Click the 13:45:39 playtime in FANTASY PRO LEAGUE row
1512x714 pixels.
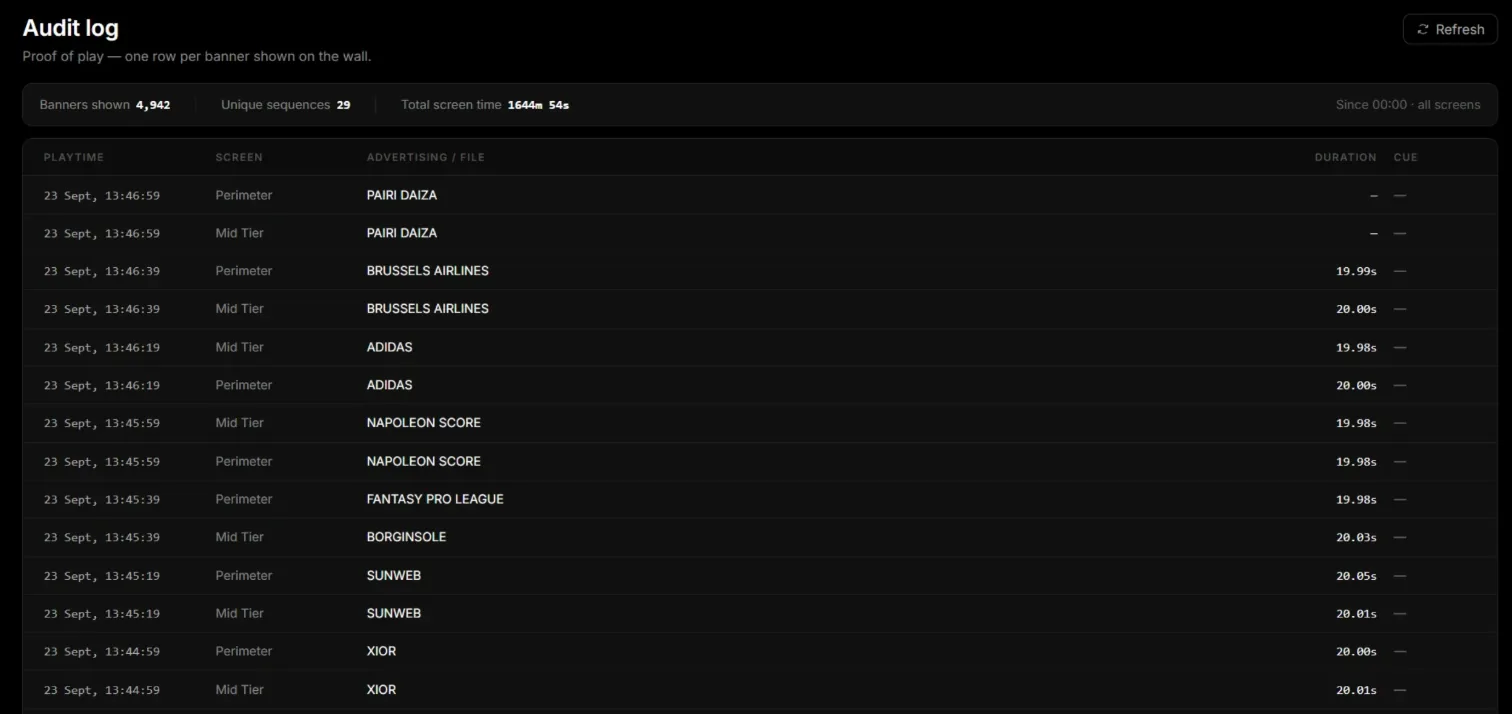[x=102, y=499]
